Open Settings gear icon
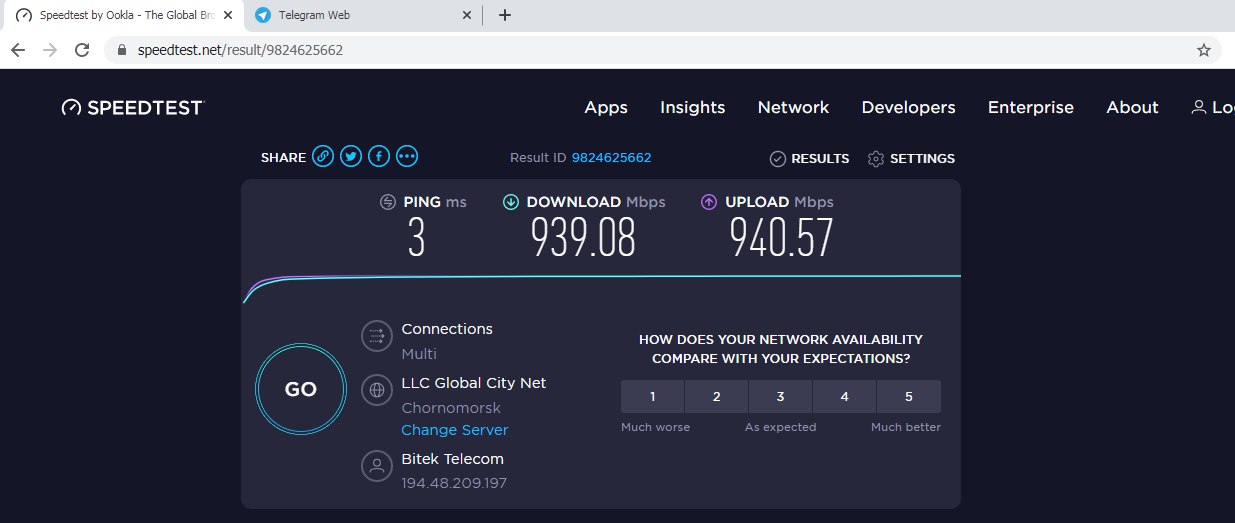Screen dimensions: 1235x523 click(x=876, y=158)
